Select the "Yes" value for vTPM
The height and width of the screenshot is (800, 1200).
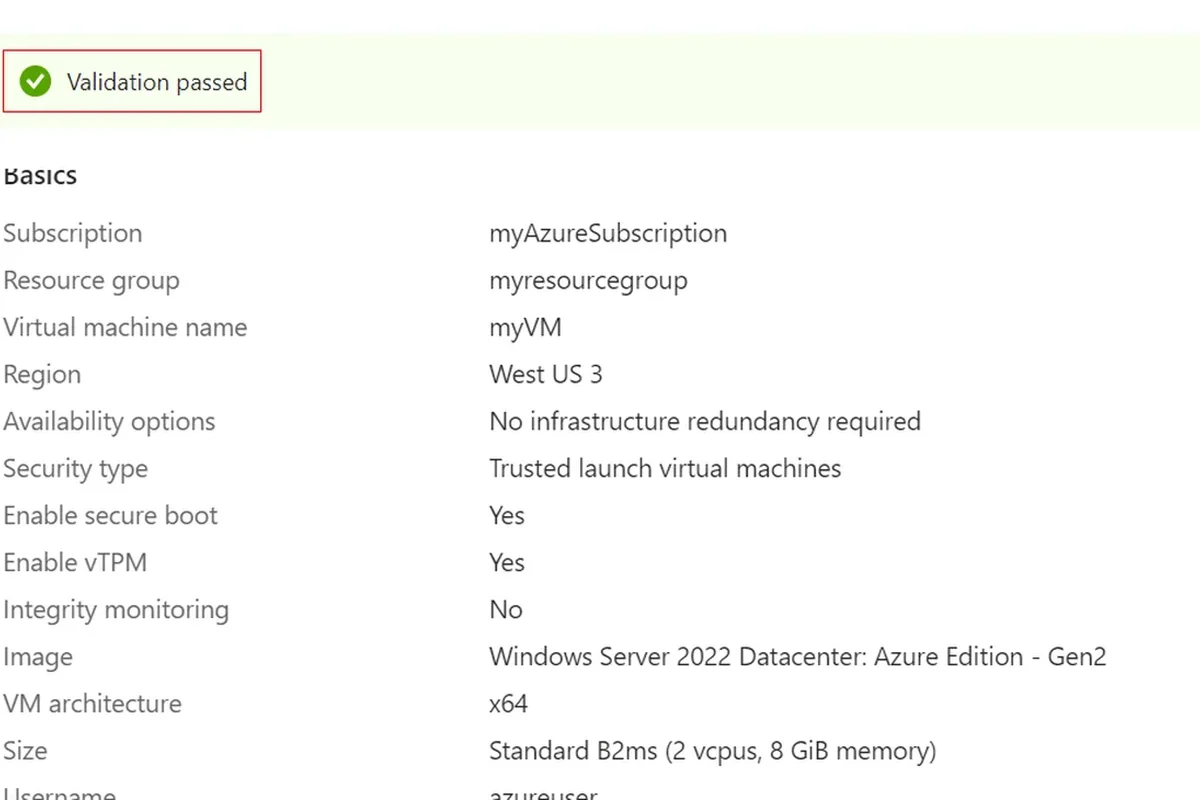tap(507, 563)
